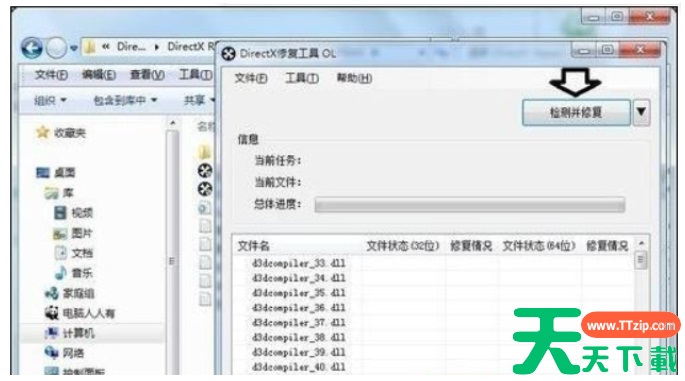Select d3dcompiler_38.dll row
This screenshot has width=685, height=381.
point(299,337)
